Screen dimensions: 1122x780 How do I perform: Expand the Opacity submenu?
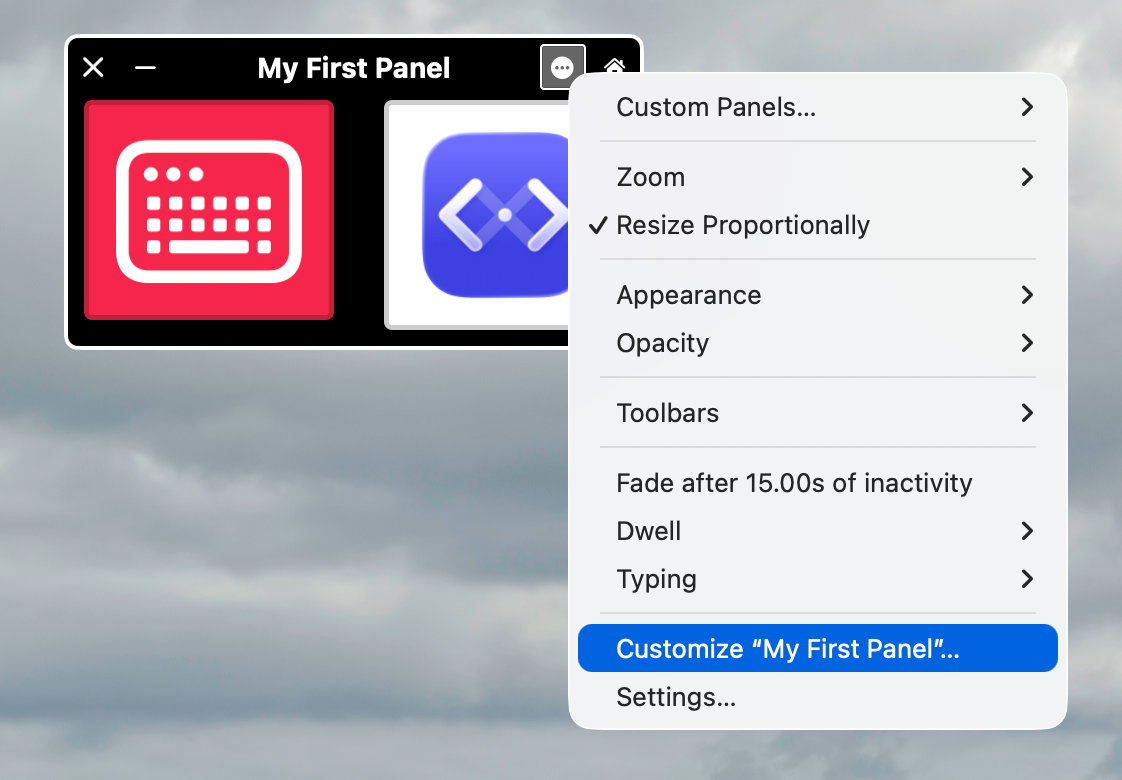click(662, 343)
